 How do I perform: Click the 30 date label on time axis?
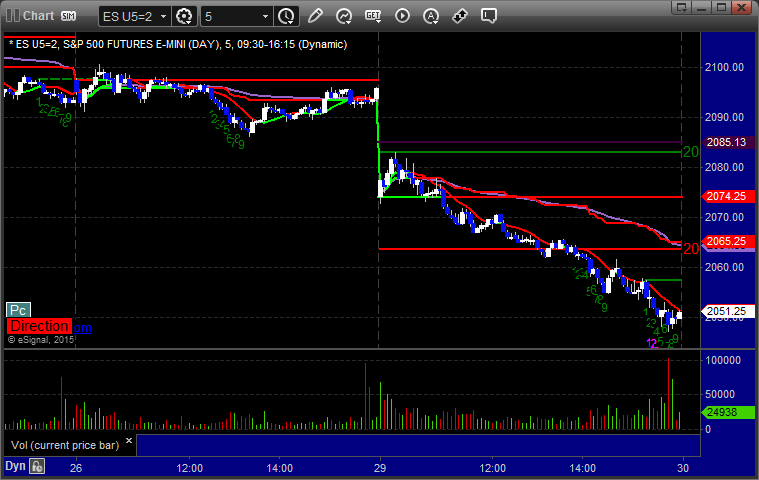[683, 468]
